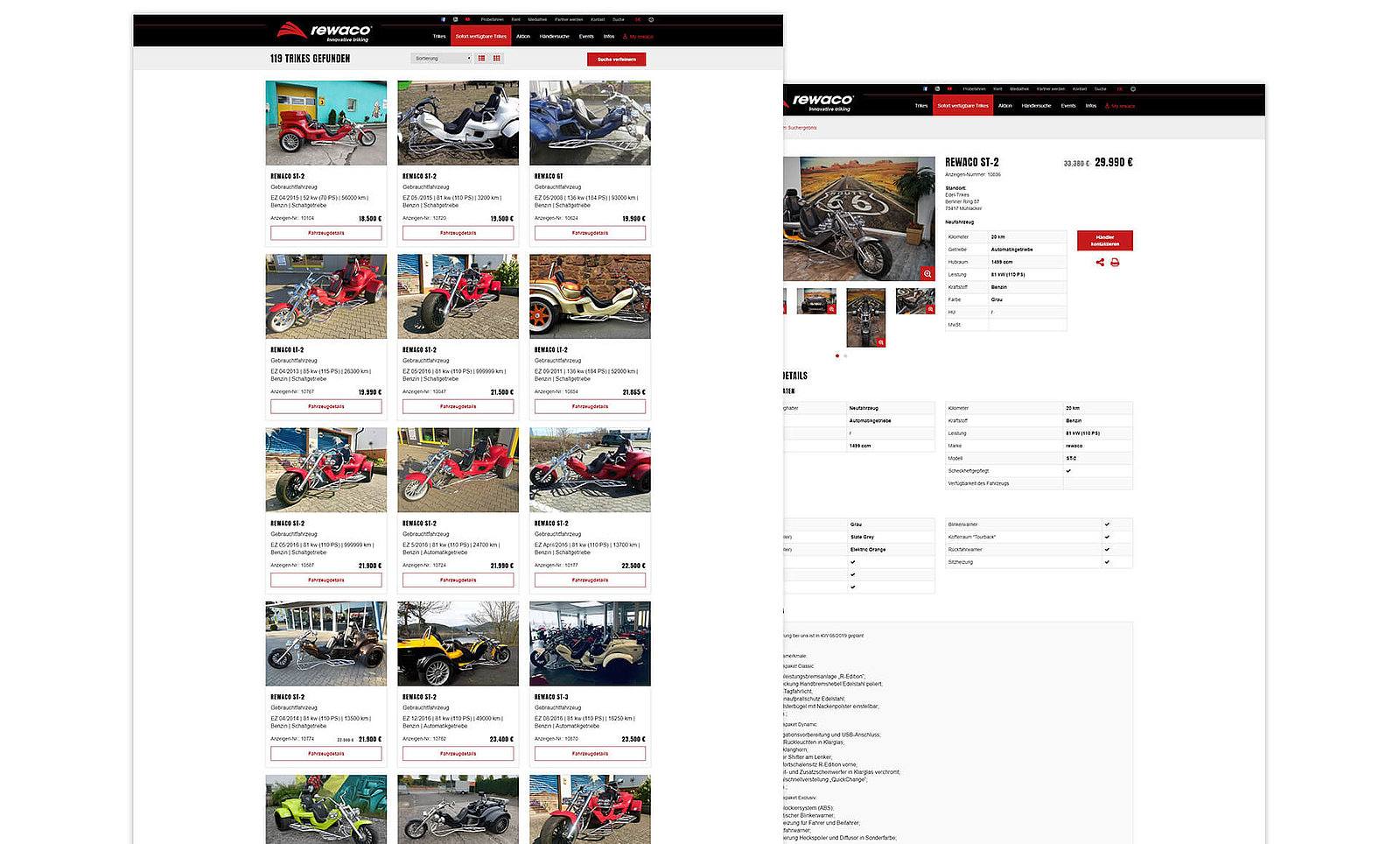This screenshot has height=844, width=1400.
Task: Open YouTube icon in detail page header
Action: tap(949, 88)
